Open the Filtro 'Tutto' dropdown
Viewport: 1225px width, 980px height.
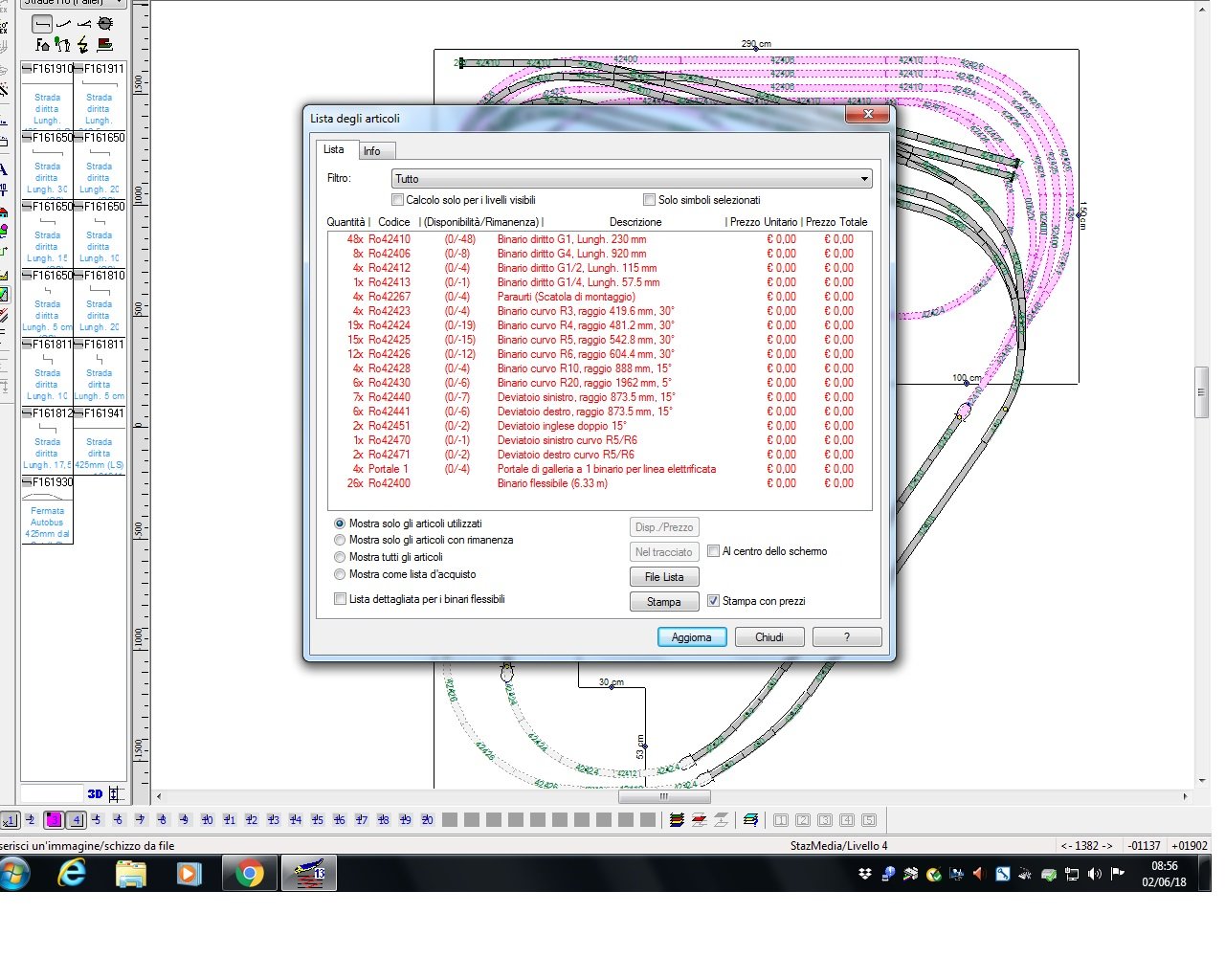[632, 179]
